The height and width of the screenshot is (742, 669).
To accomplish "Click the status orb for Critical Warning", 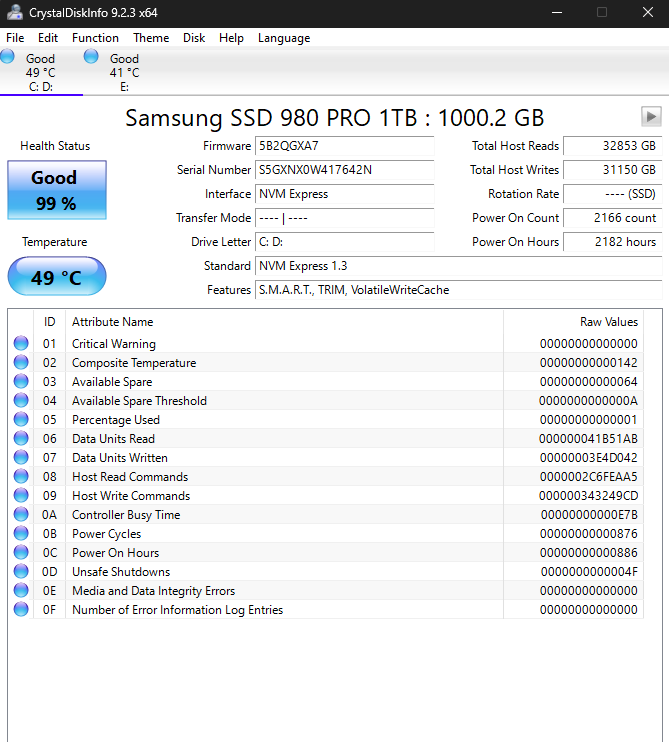I will 21,343.
